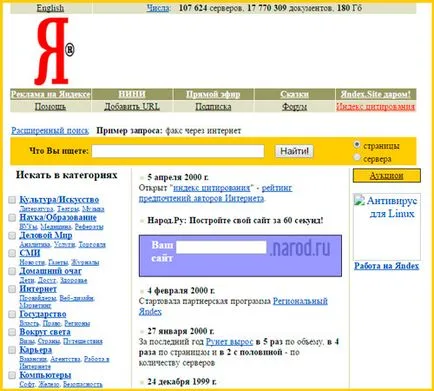Open the Сказки navigation item

tap(294, 94)
